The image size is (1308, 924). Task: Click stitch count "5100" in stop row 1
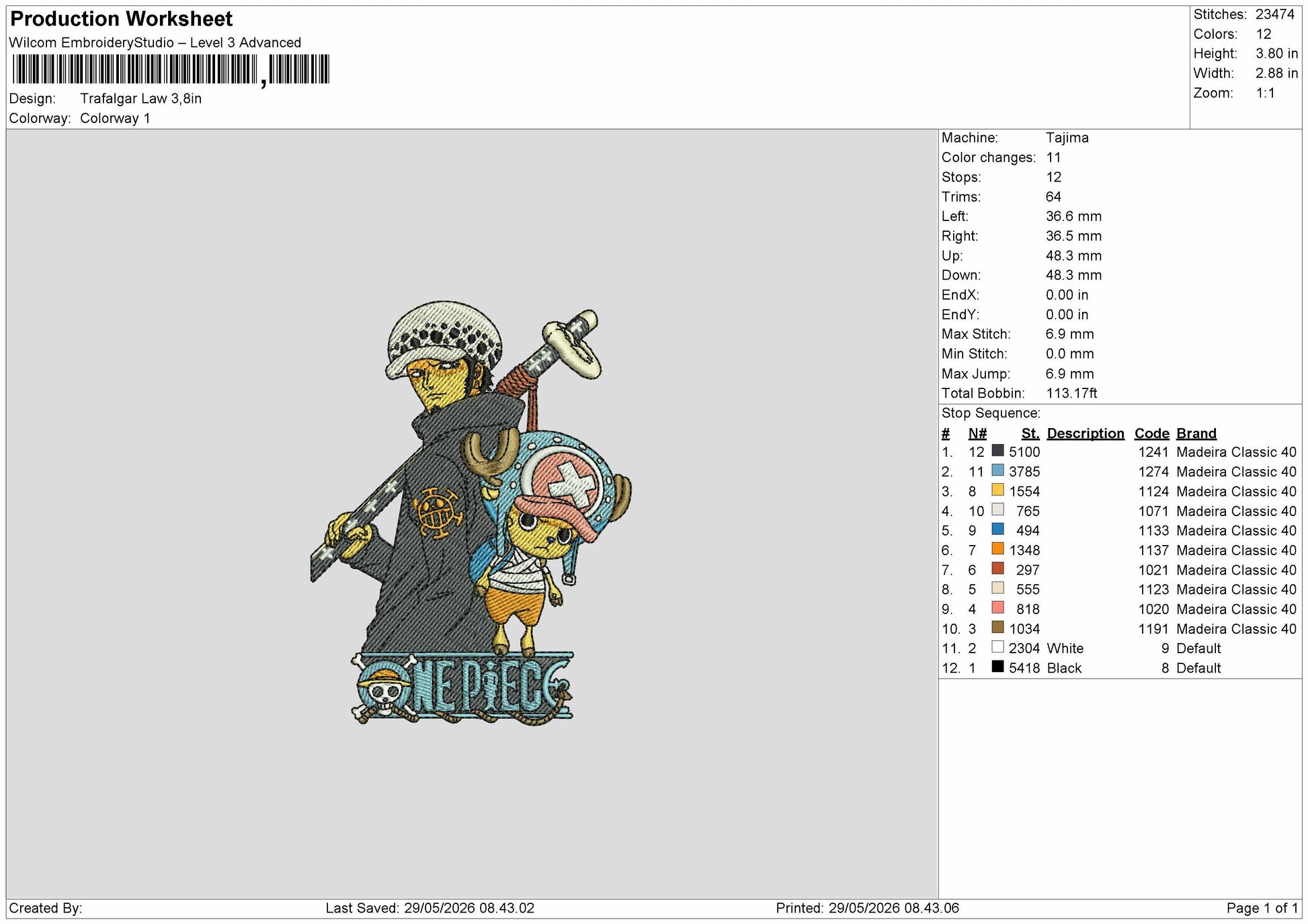coord(1024,452)
